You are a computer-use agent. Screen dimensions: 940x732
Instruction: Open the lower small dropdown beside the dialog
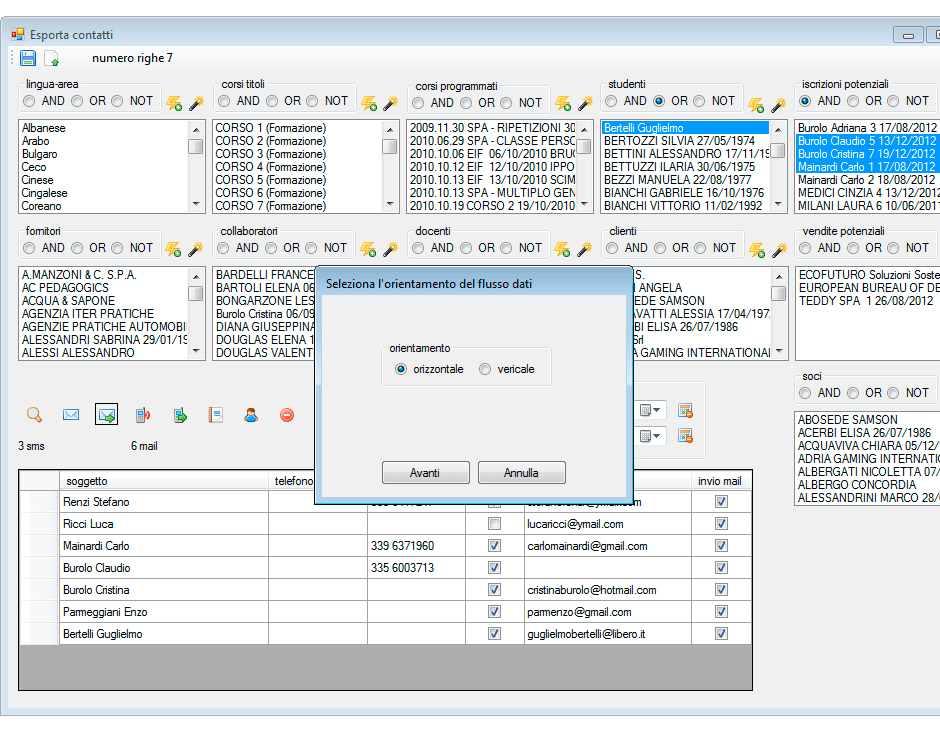click(650, 436)
